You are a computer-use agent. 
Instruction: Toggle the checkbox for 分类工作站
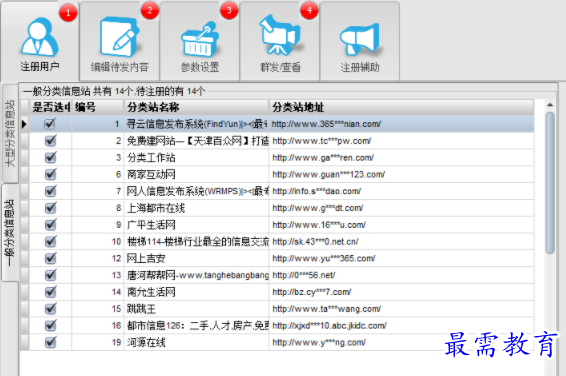tap(50, 157)
